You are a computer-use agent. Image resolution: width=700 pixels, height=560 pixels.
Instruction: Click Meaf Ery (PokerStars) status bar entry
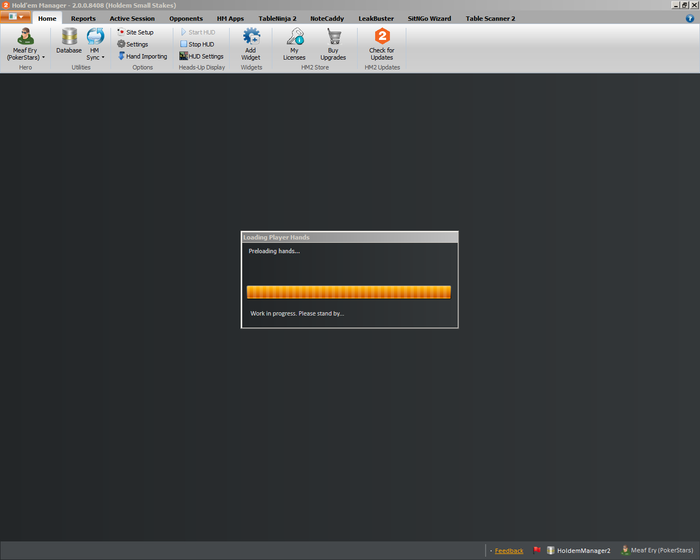pyautogui.click(x=657, y=550)
